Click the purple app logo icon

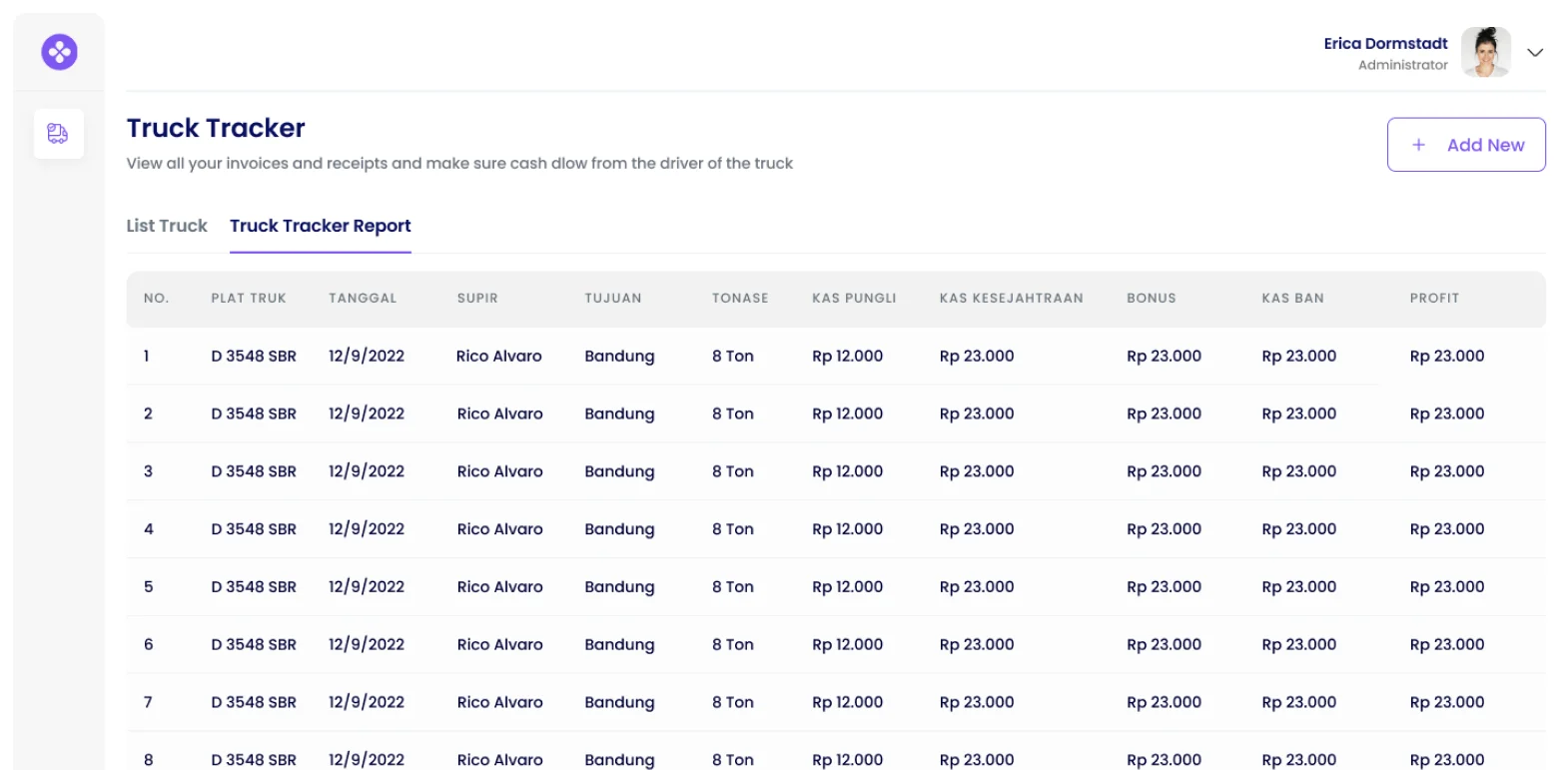59,52
